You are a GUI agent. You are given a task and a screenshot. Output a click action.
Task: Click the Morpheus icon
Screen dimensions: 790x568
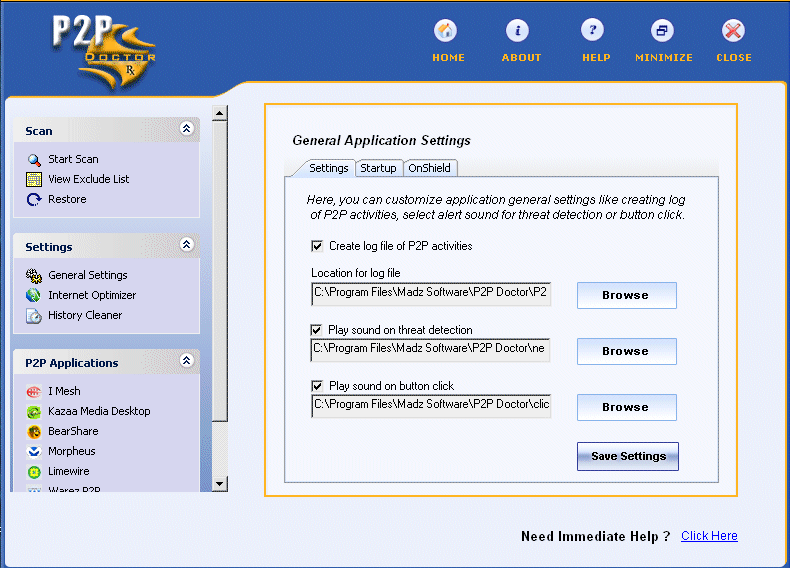pyautogui.click(x=34, y=452)
